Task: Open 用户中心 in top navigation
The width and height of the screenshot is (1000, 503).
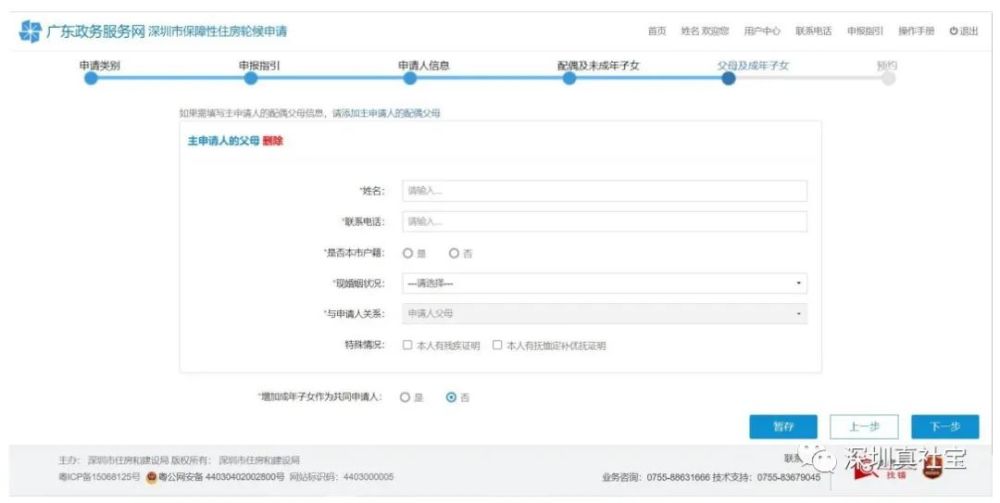Action: coord(762,31)
